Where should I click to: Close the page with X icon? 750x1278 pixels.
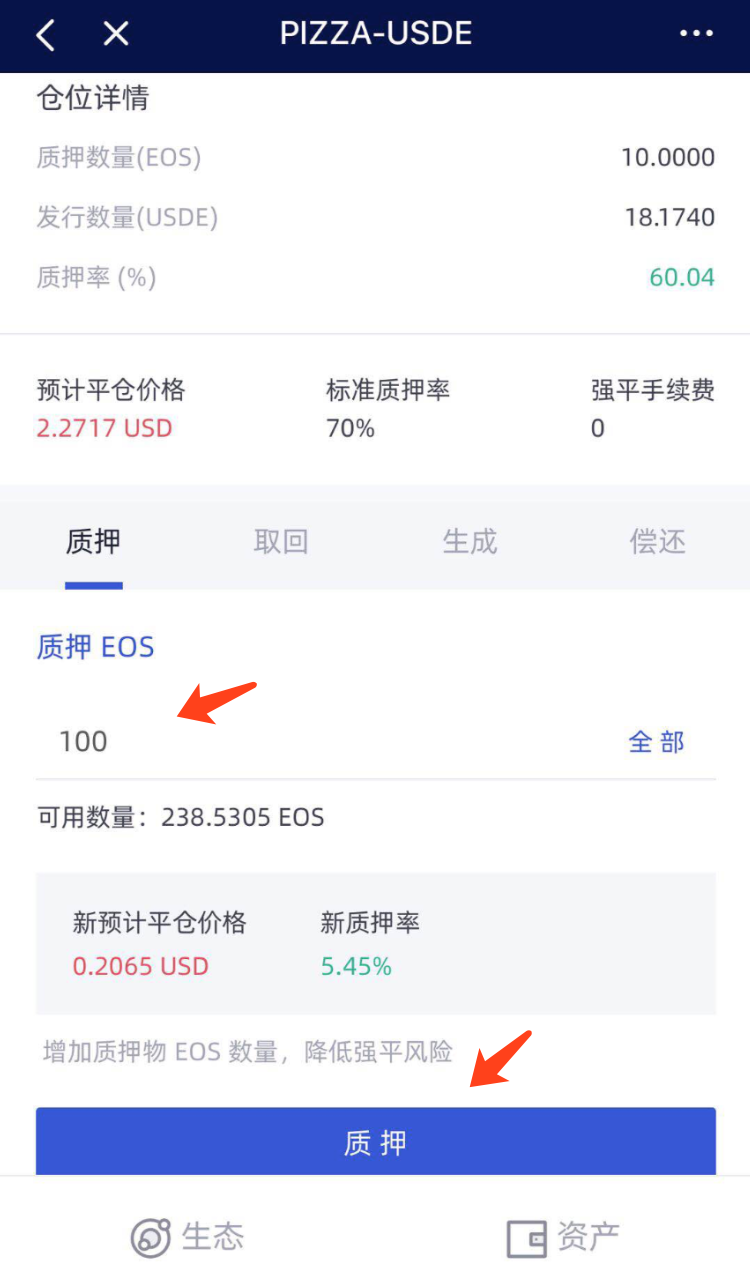click(116, 35)
